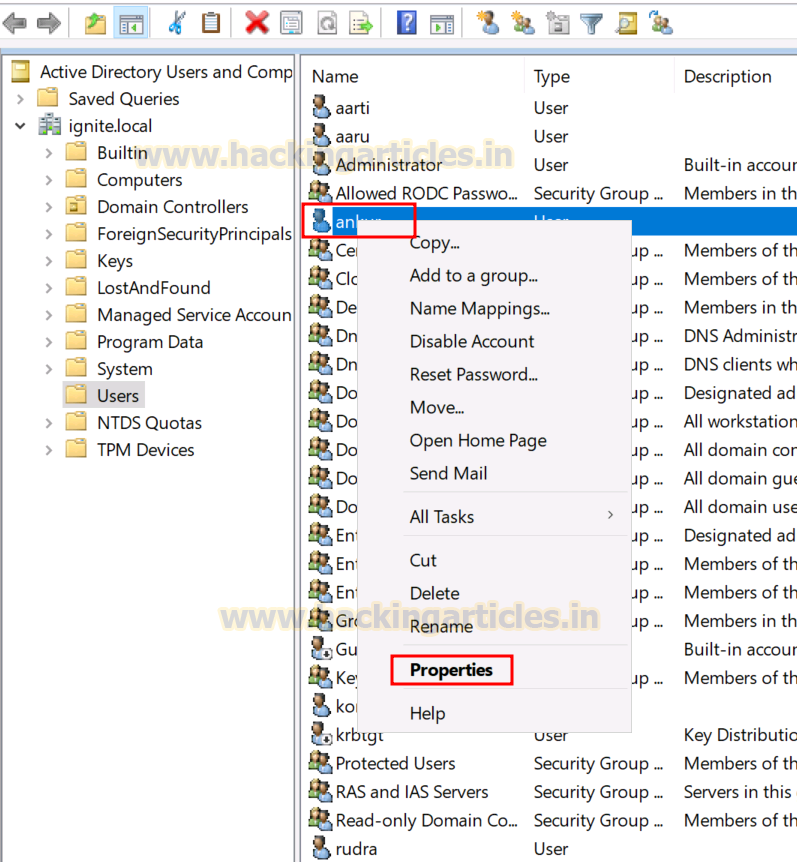Select Disable Account menu entry

tap(472, 341)
